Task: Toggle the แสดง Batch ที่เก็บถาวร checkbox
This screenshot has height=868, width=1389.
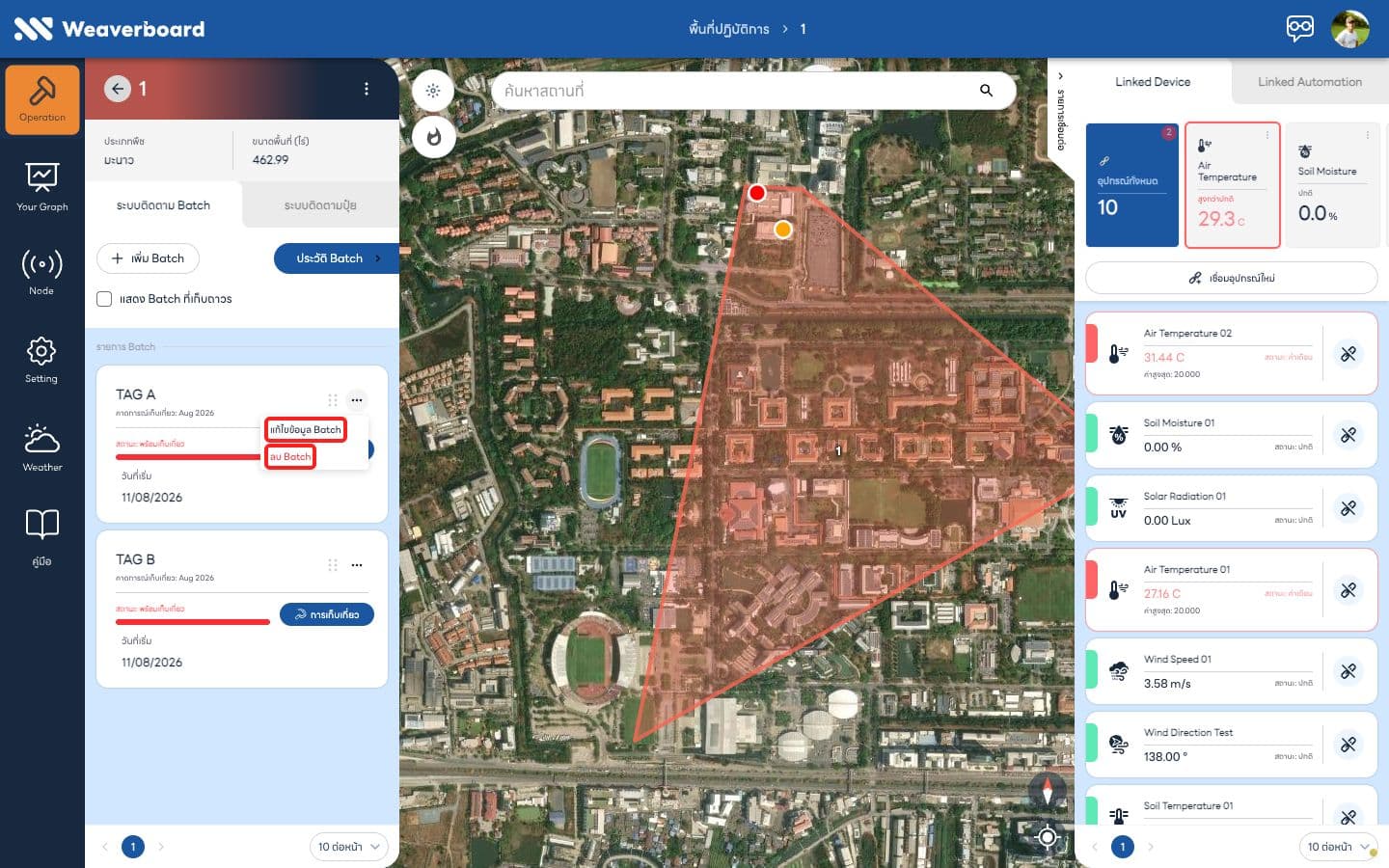Action: click(104, 299)
